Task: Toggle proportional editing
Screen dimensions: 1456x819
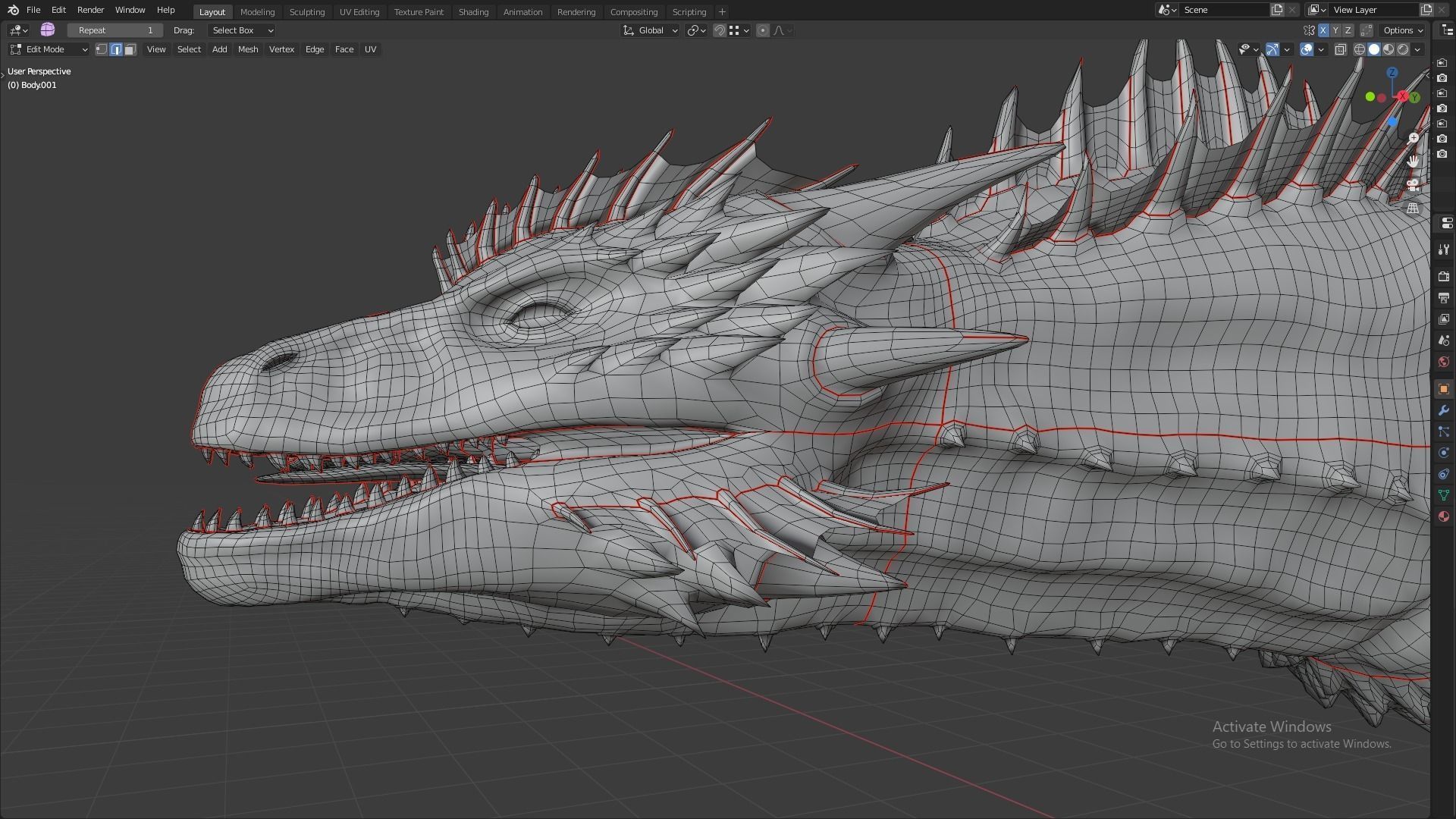Action: pyautogui.click(x=763, y=30)
